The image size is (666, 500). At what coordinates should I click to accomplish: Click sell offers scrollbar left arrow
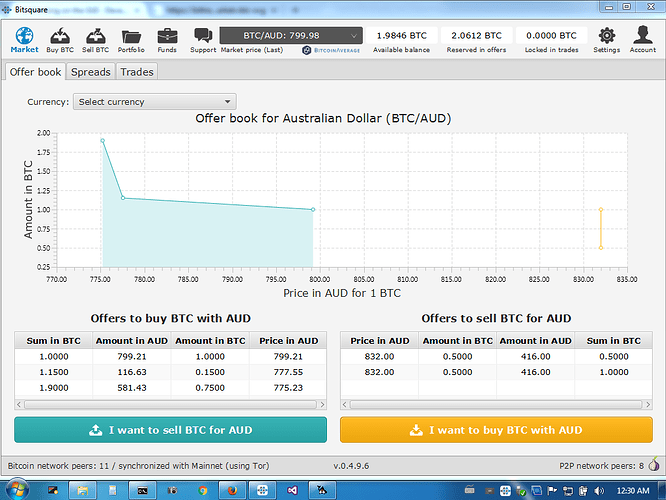pos(344,405)
